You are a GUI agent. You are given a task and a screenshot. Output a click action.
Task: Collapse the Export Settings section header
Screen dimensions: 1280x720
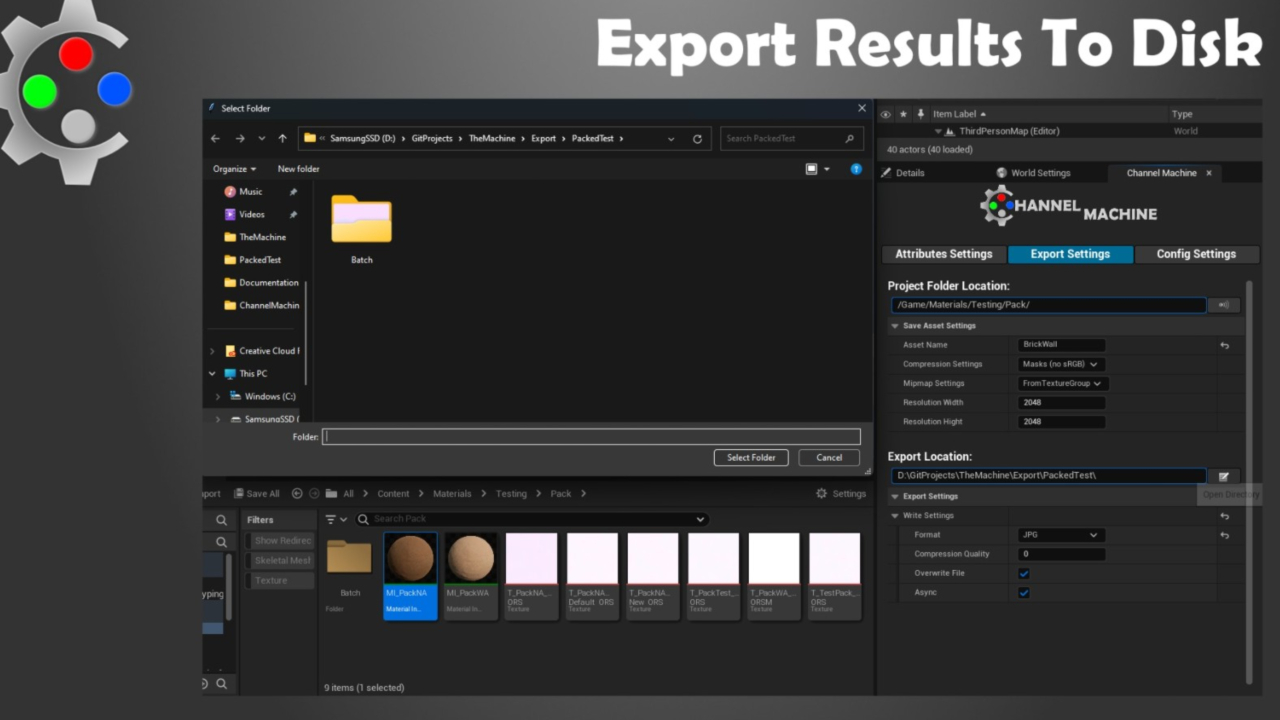[895, 496]
